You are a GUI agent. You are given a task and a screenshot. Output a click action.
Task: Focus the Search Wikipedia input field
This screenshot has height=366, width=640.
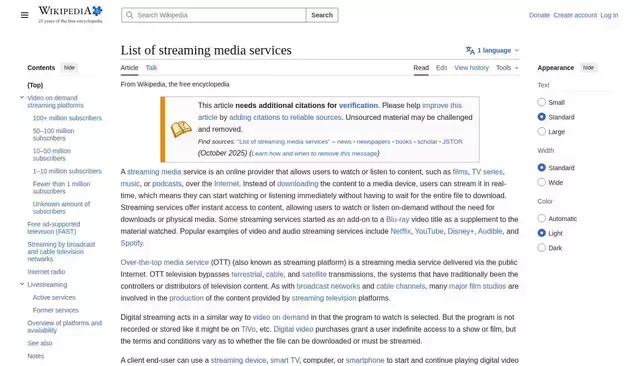point(213,15)
